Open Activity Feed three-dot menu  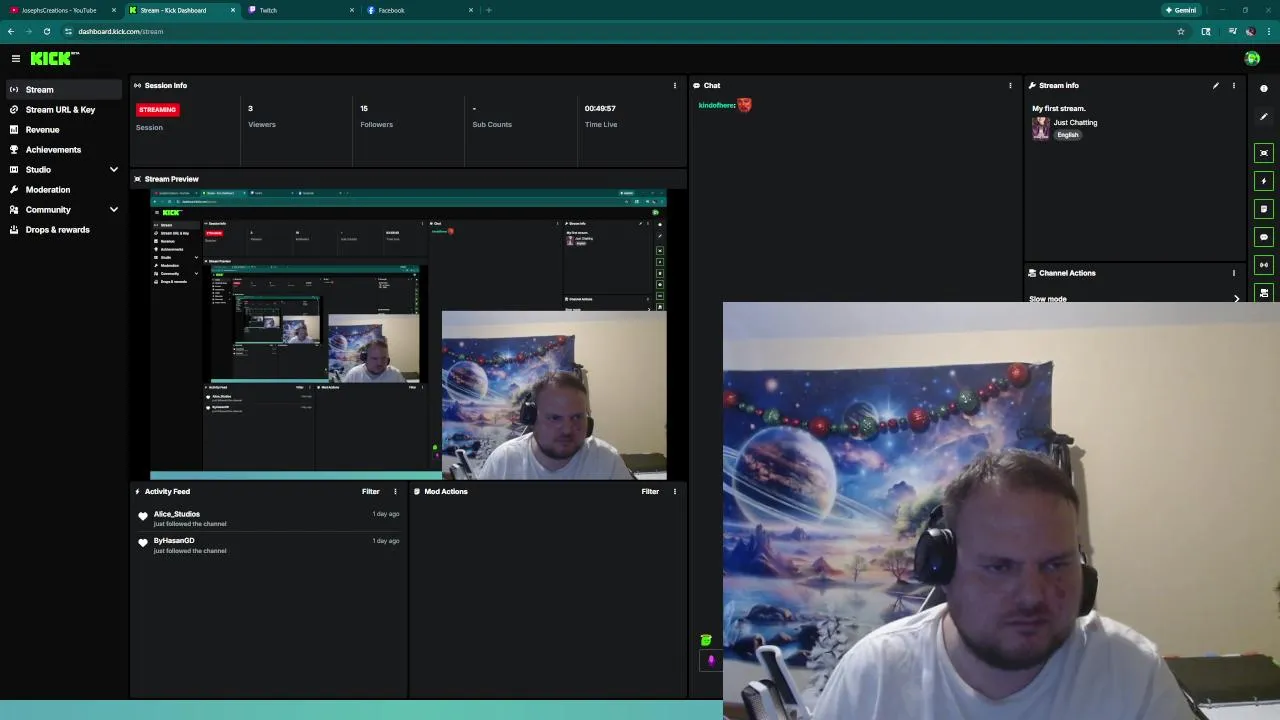pyautogui.click(x=395, y=492)
